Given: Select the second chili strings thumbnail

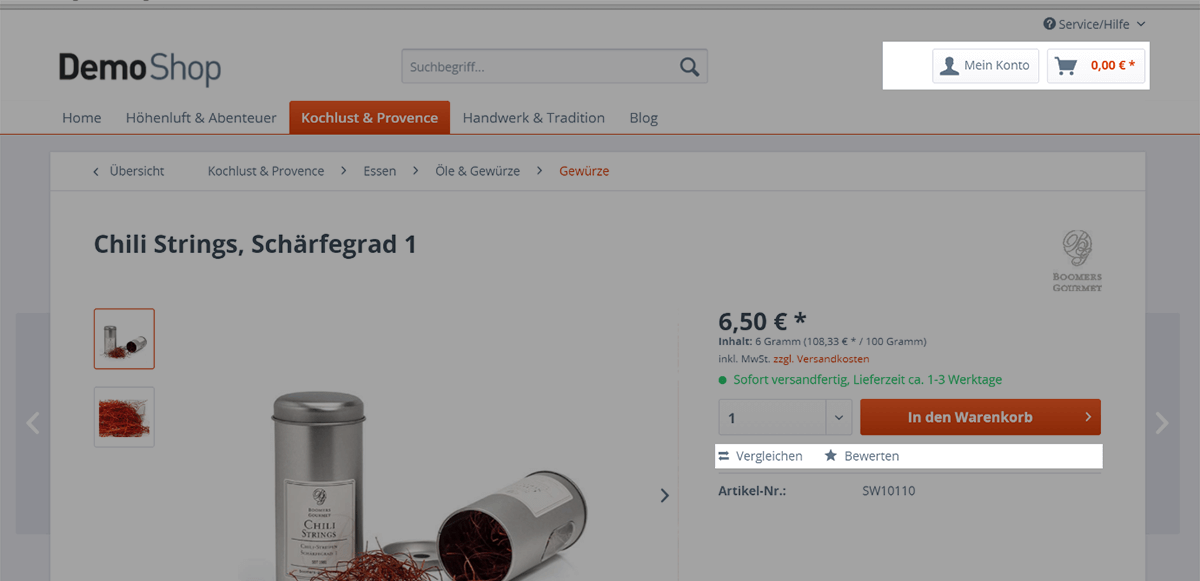Looking at the screenshot, I should [124, 417].
